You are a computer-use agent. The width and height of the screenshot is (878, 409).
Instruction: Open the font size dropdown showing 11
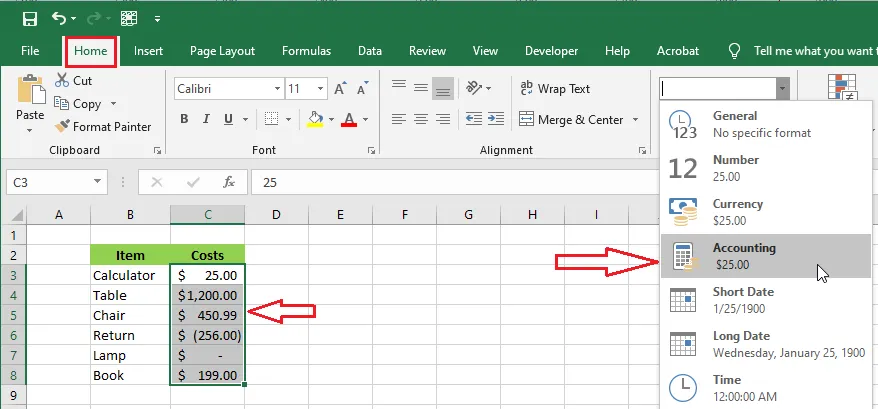tap(320, 89)
